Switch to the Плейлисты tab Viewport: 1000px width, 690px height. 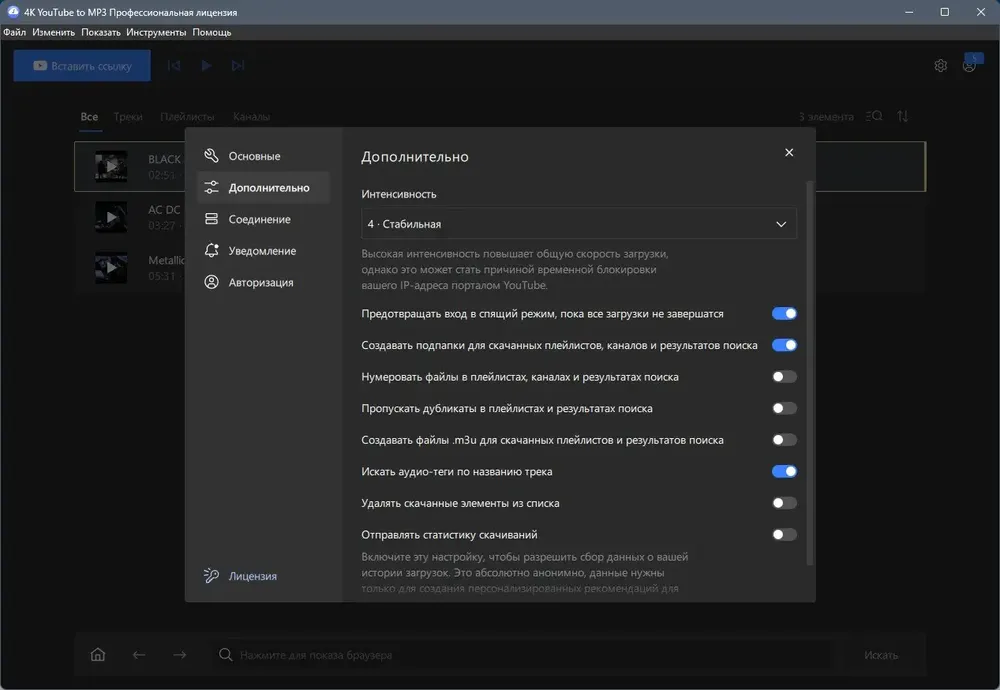click(x=188, y=117)
